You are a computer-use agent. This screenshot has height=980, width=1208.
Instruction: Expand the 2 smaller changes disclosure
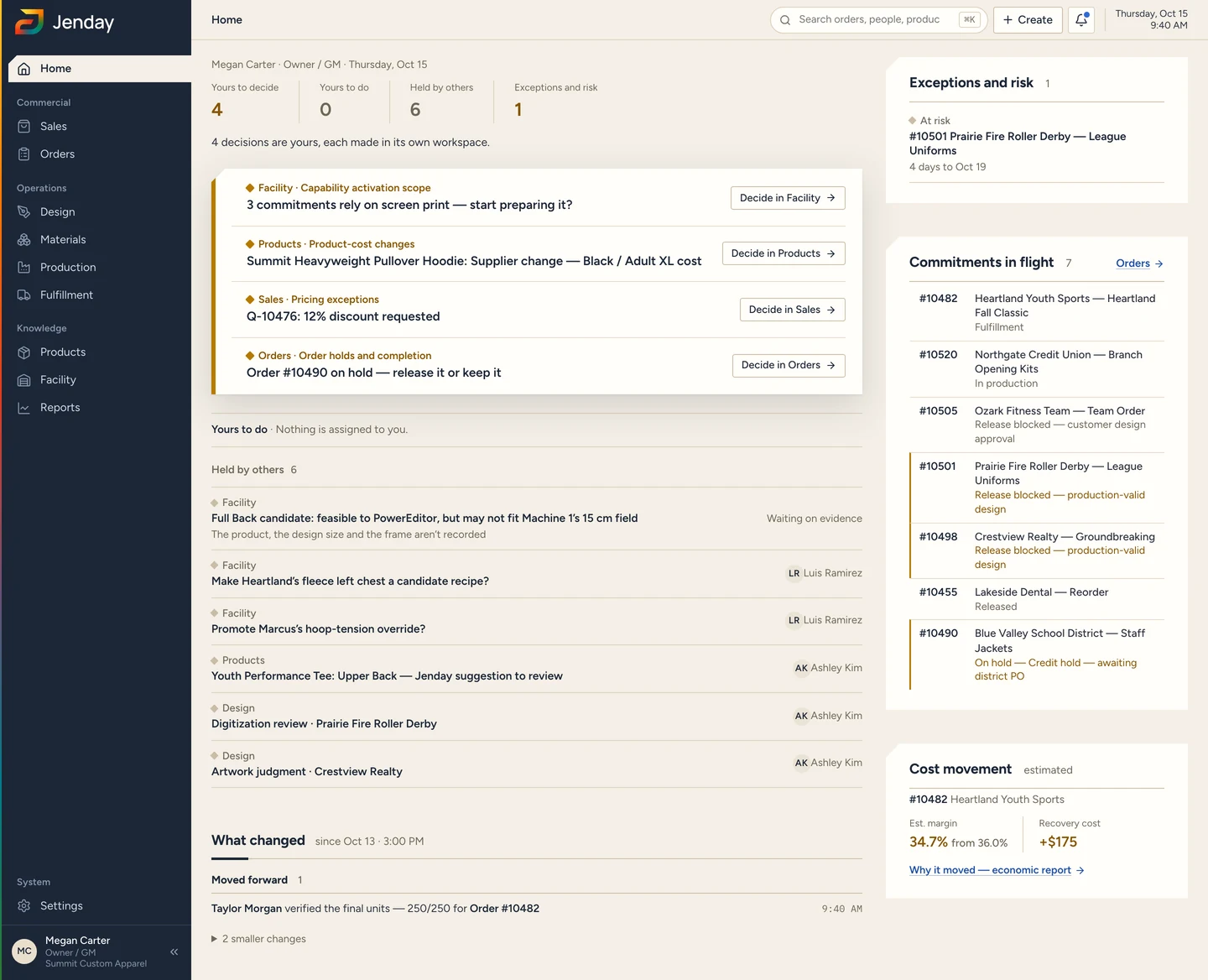point(258,939)
